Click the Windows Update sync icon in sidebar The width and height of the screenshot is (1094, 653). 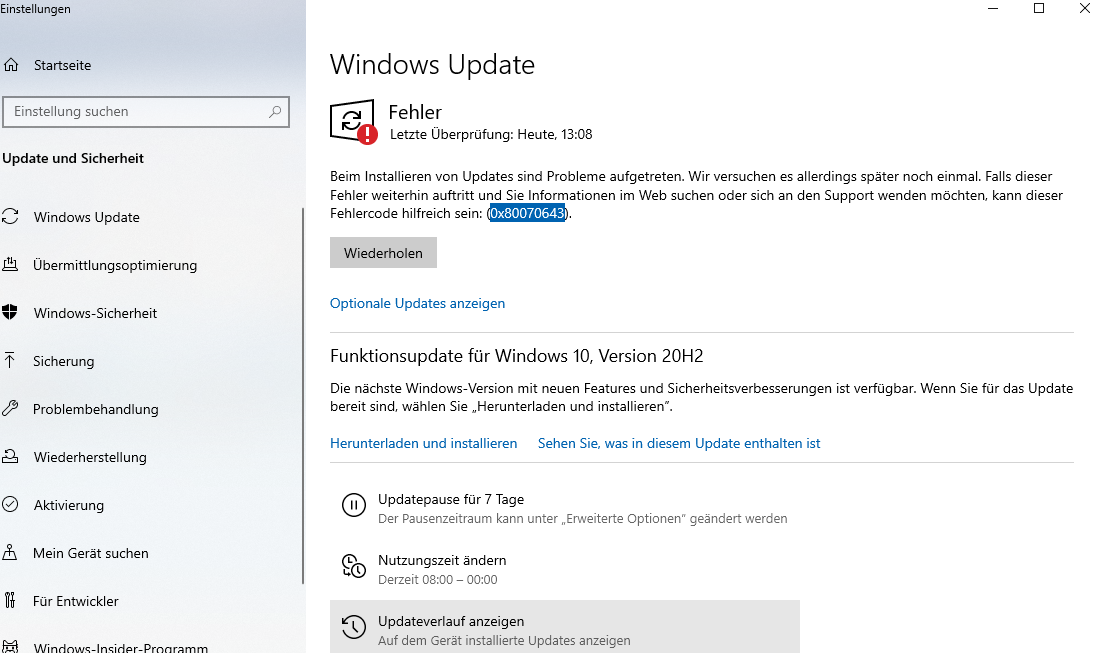10,216
